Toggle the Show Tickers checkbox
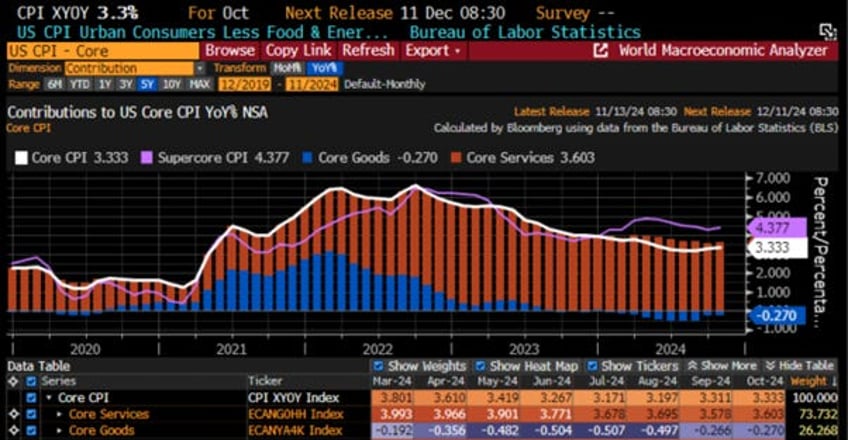The height and width of the screenshot is (440, 848). pyautogui.click(x=592, y=366)
